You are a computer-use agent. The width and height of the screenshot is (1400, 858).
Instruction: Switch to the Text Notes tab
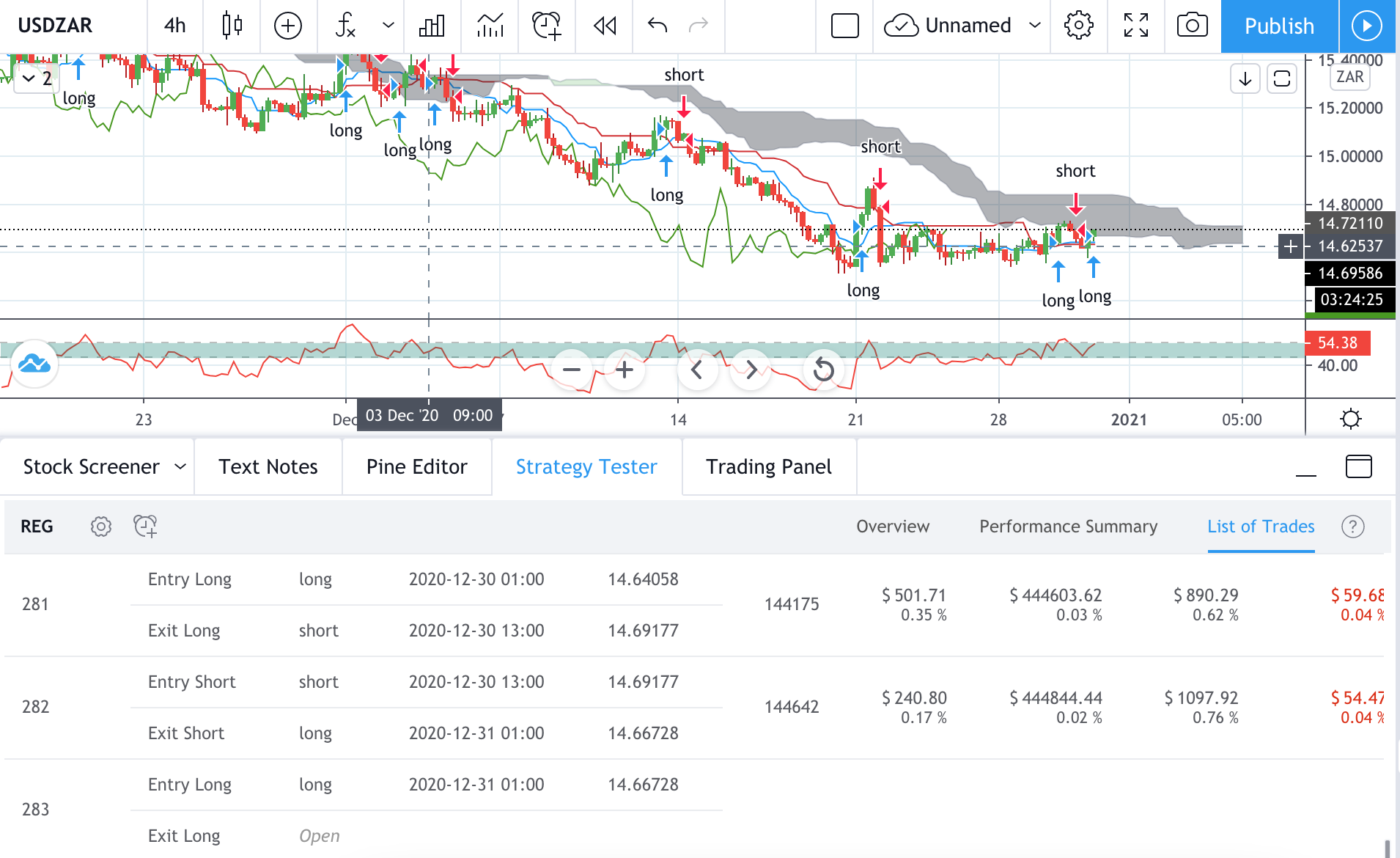268,466
